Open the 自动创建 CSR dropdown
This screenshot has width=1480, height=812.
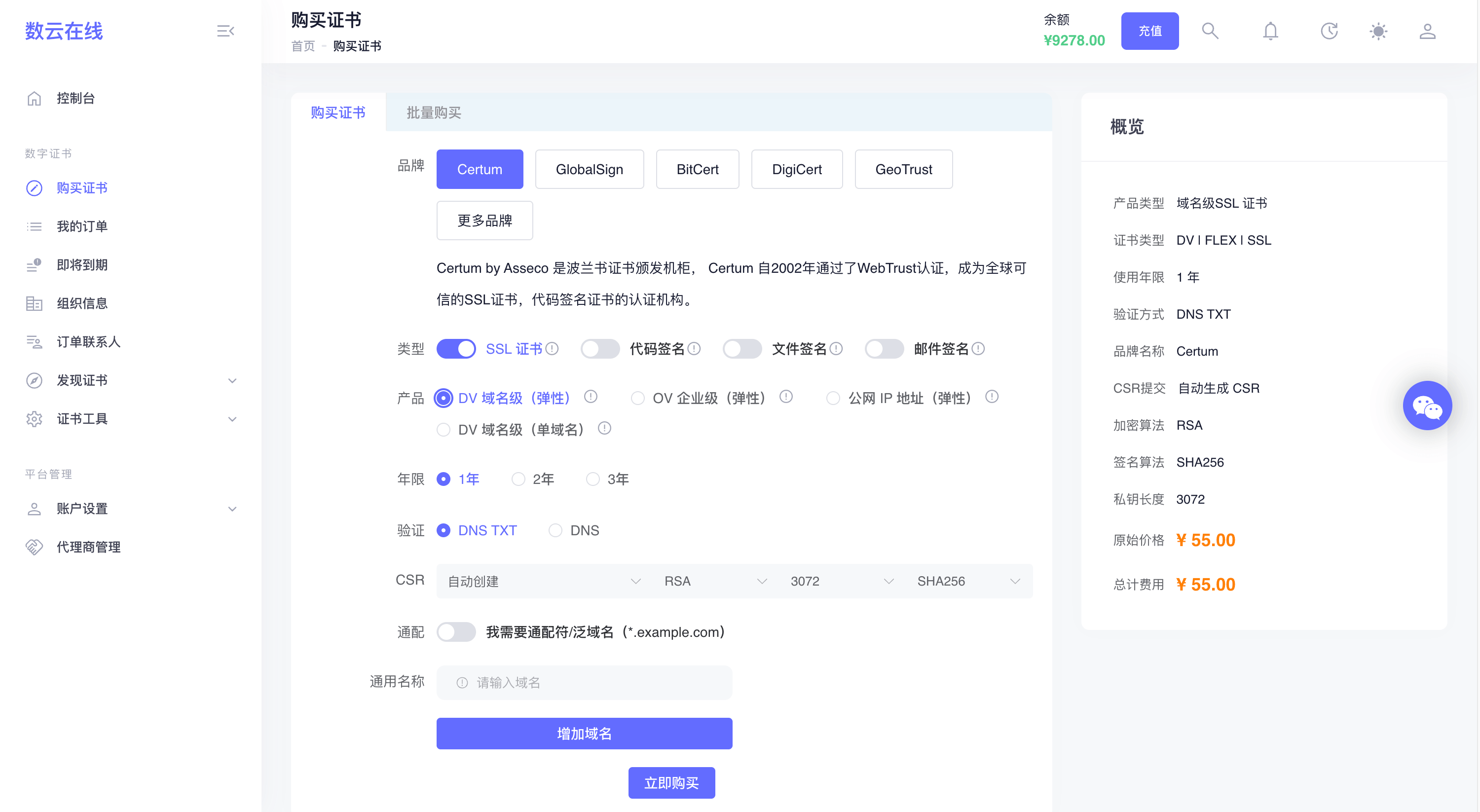click(x=544, y=582)
